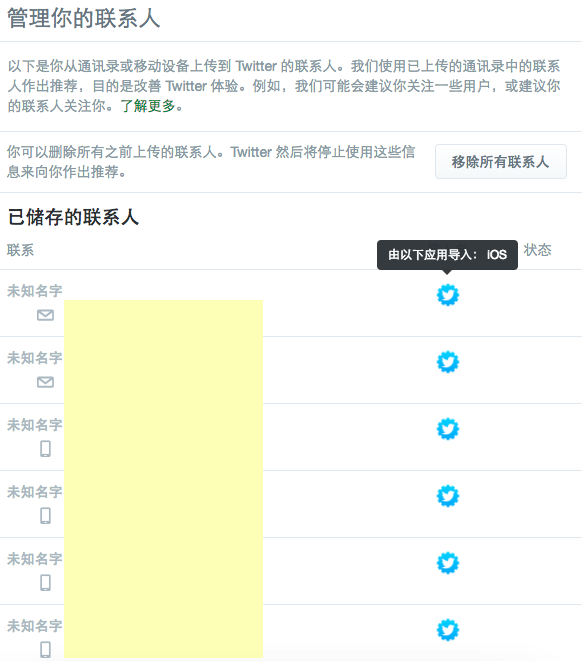Click the fourth row's Twitter badge icon
582x661 pixels.
point(448,496)
